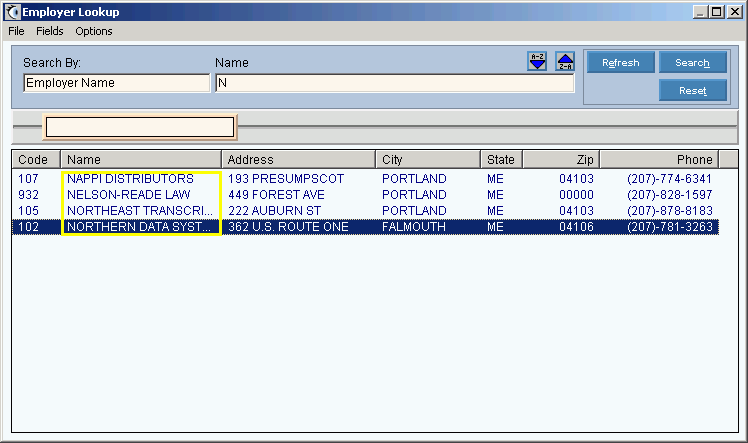Click address 449 FOREST AVE
The height and width of the screenshot is (443, 748).
pyautogui.click(x=276, y=195)
